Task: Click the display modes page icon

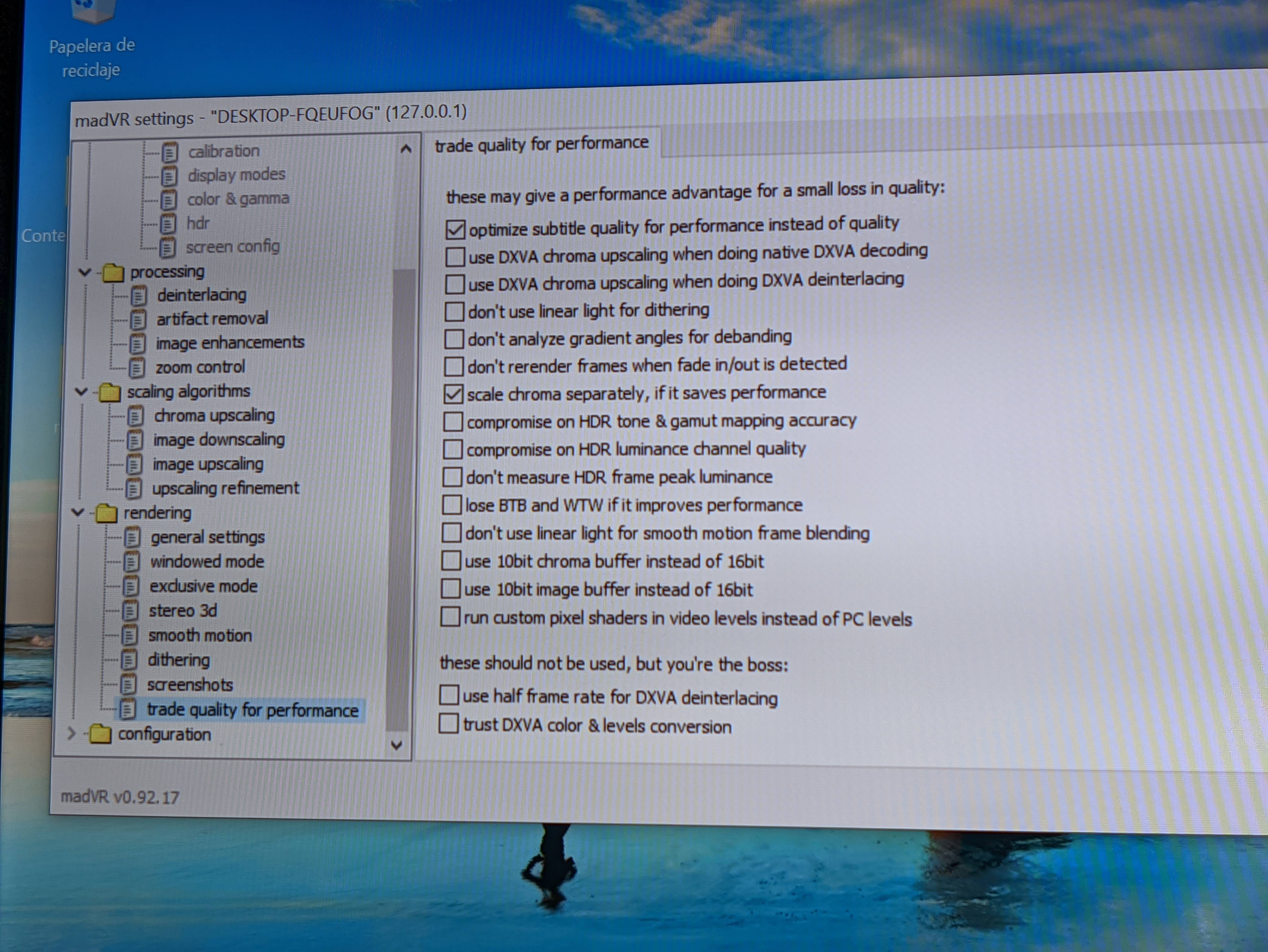Action: pos(169,176)
